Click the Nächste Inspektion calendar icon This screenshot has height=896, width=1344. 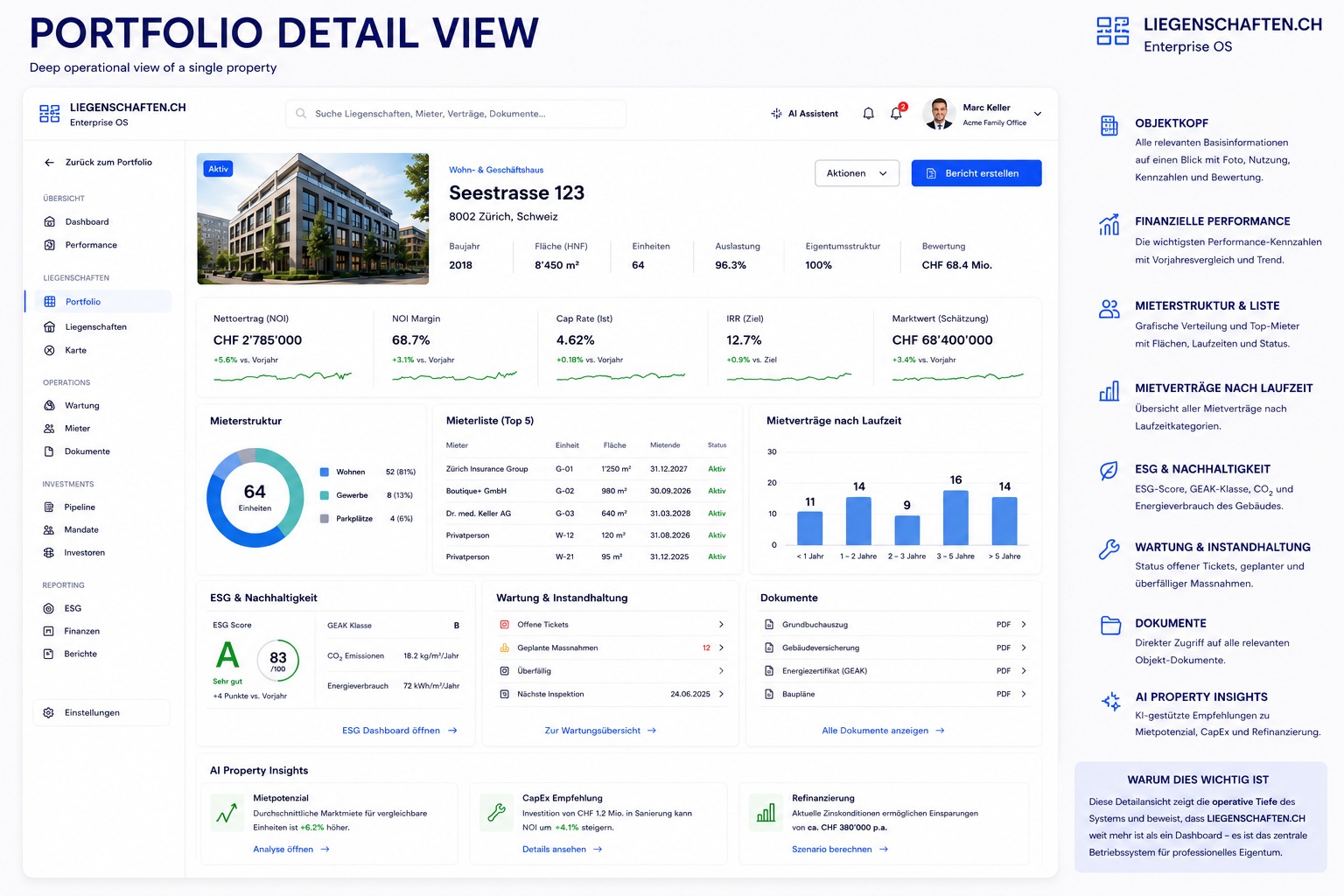pos(504,695)
